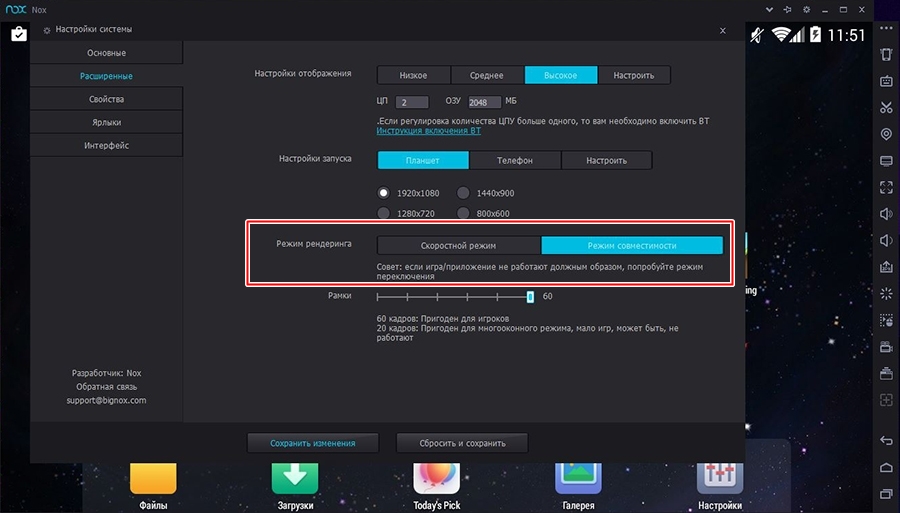
Task: Choose Высокое display setting
Action: click(x=561, y=75)
